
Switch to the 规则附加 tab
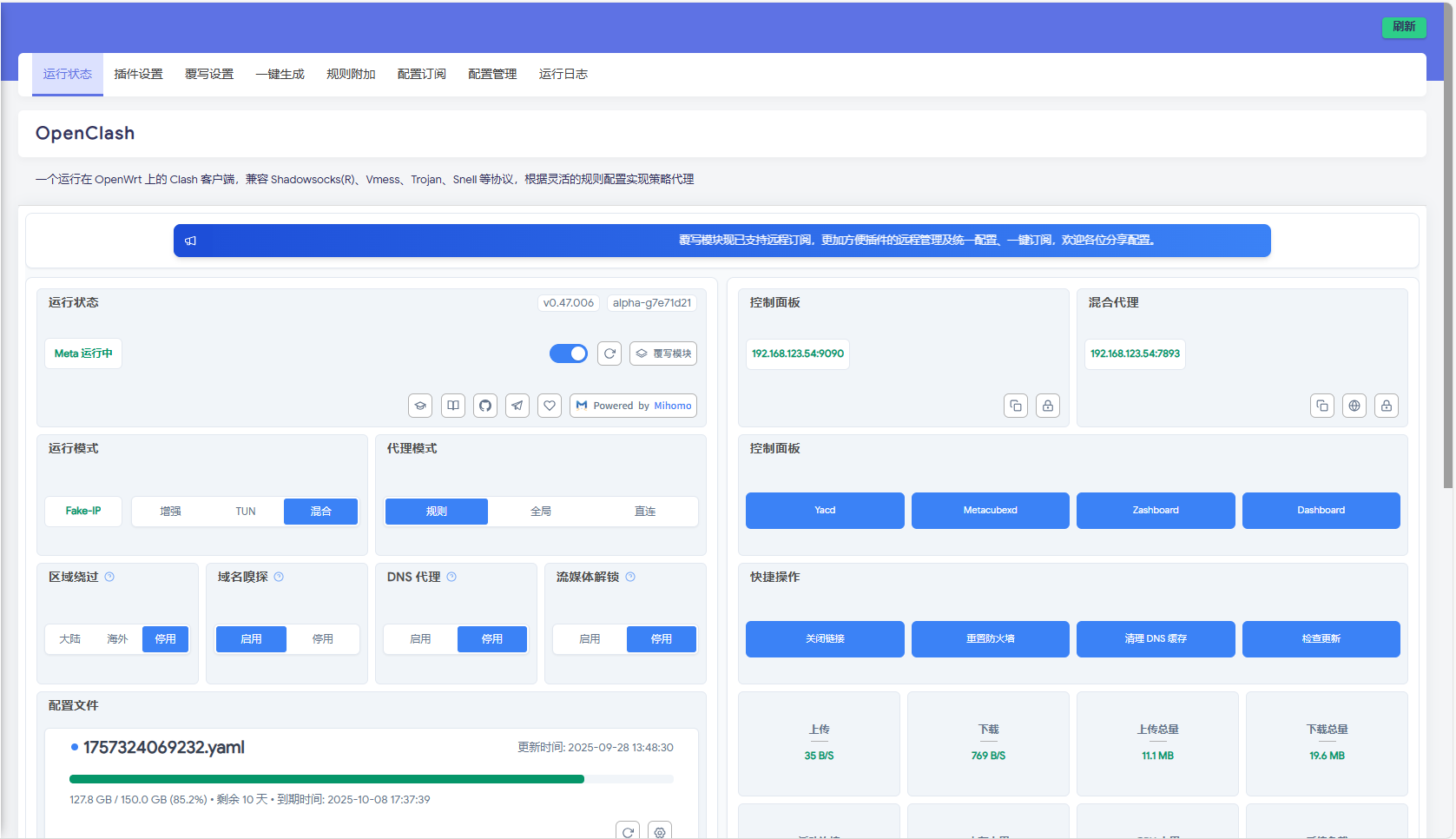pos(351,75)
